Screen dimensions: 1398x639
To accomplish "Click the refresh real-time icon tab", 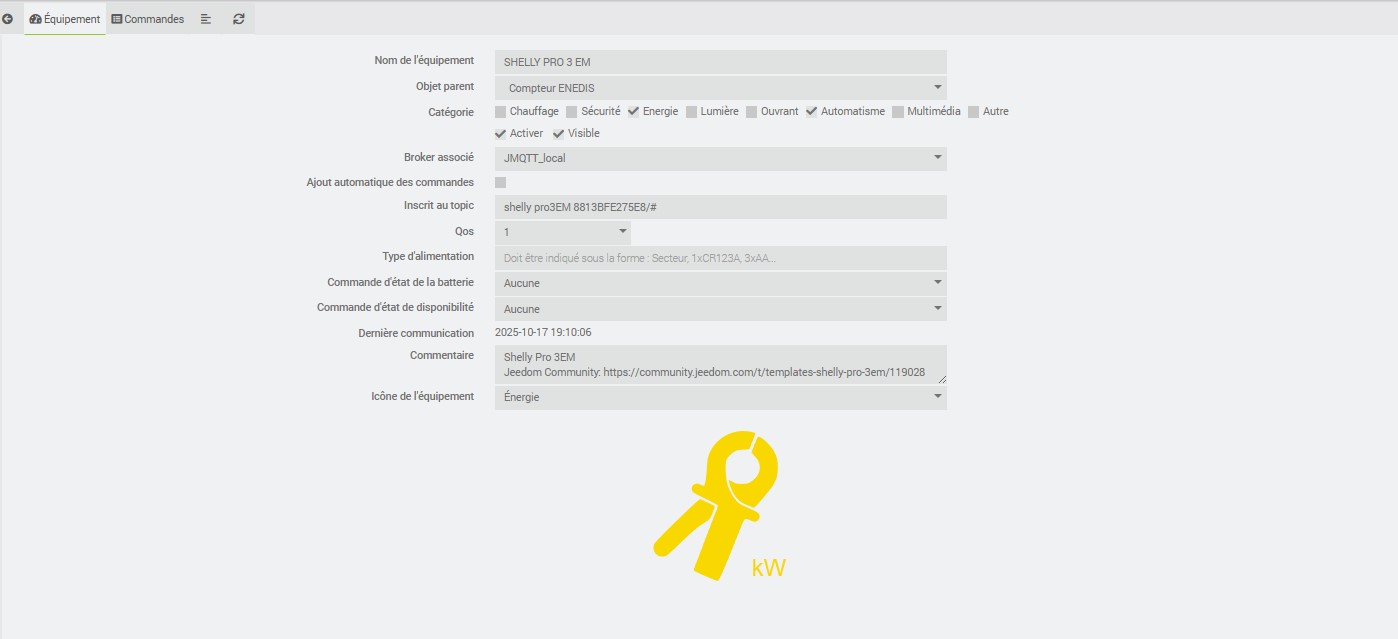I will (x=239, y=19).
